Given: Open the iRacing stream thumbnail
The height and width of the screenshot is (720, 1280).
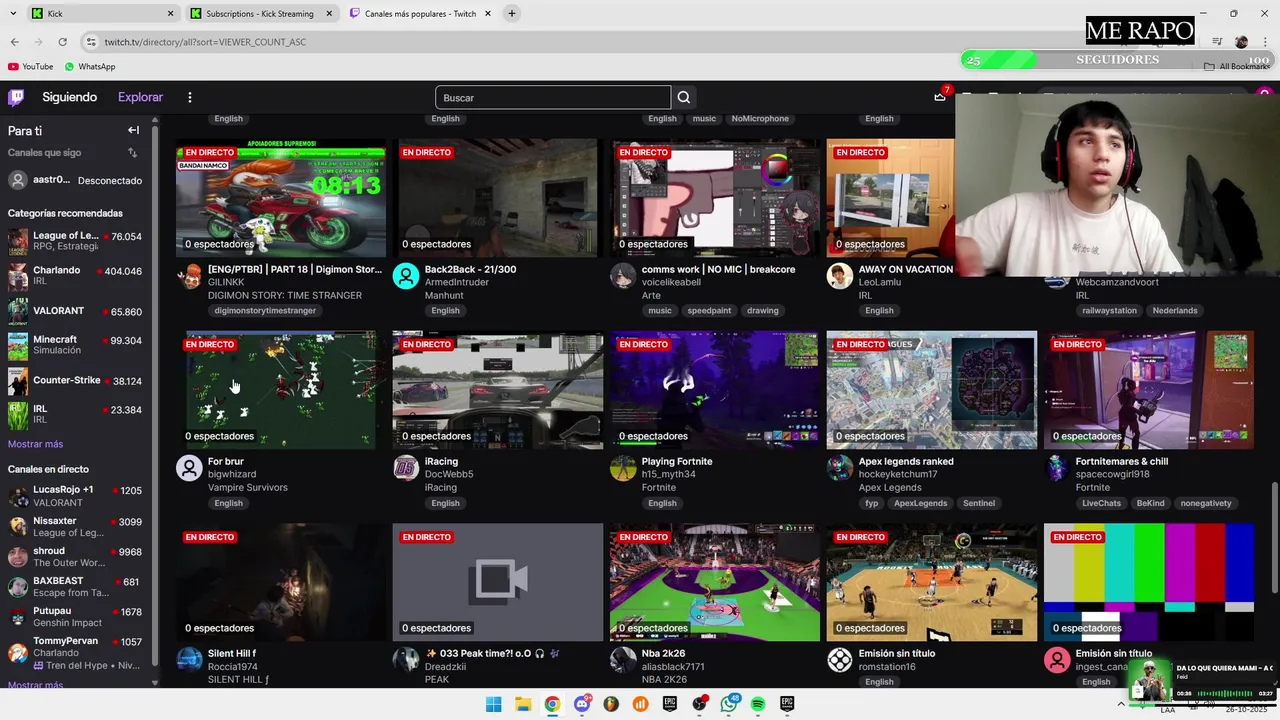Looking at the screenshot, I should tap(498, 390).
